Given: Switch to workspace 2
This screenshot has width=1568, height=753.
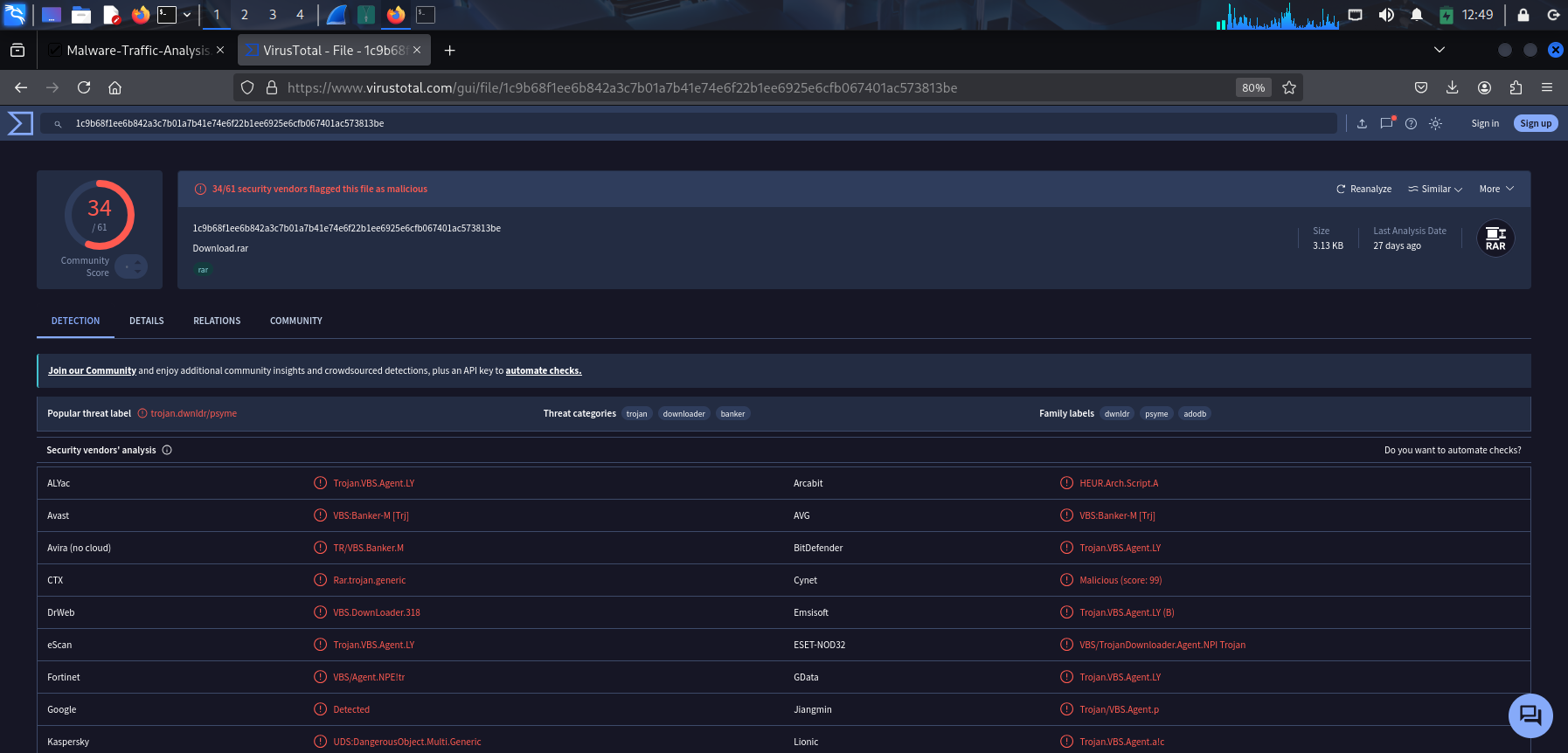Looking at the screenshot, I should click(245, 15).
